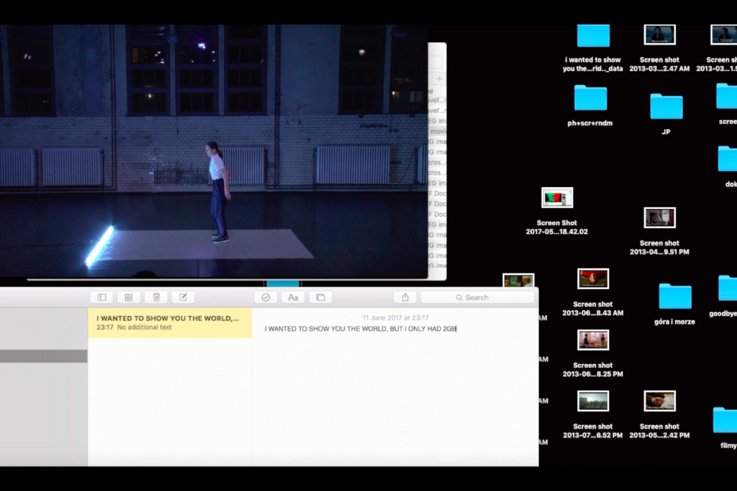
Task: Select Screen shot 2013-04...9.51 PM thumbnail
Action: [659, 218]
